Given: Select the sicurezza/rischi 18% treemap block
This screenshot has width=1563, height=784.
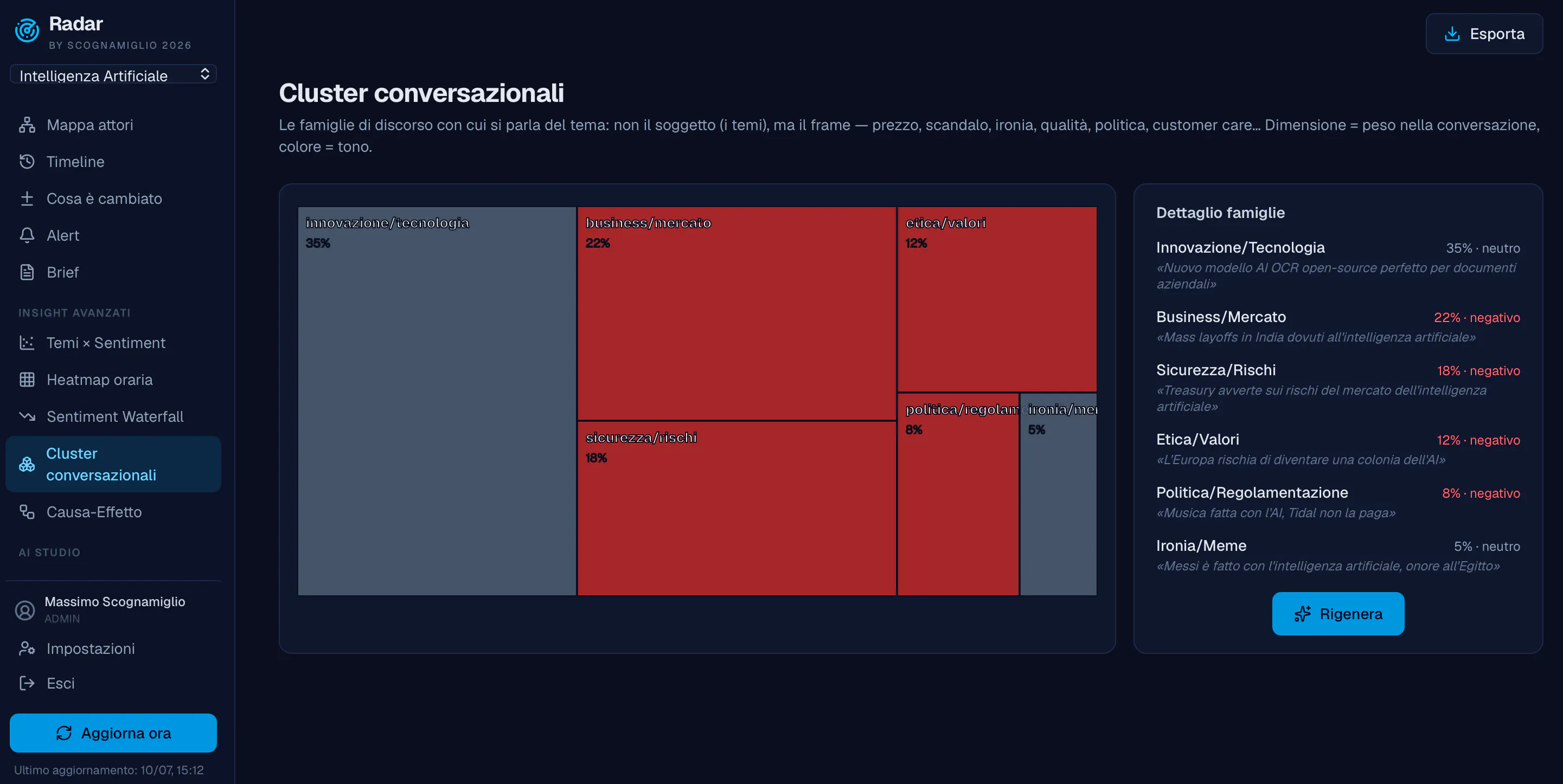Looking at the screenshot, I should 736,509.
